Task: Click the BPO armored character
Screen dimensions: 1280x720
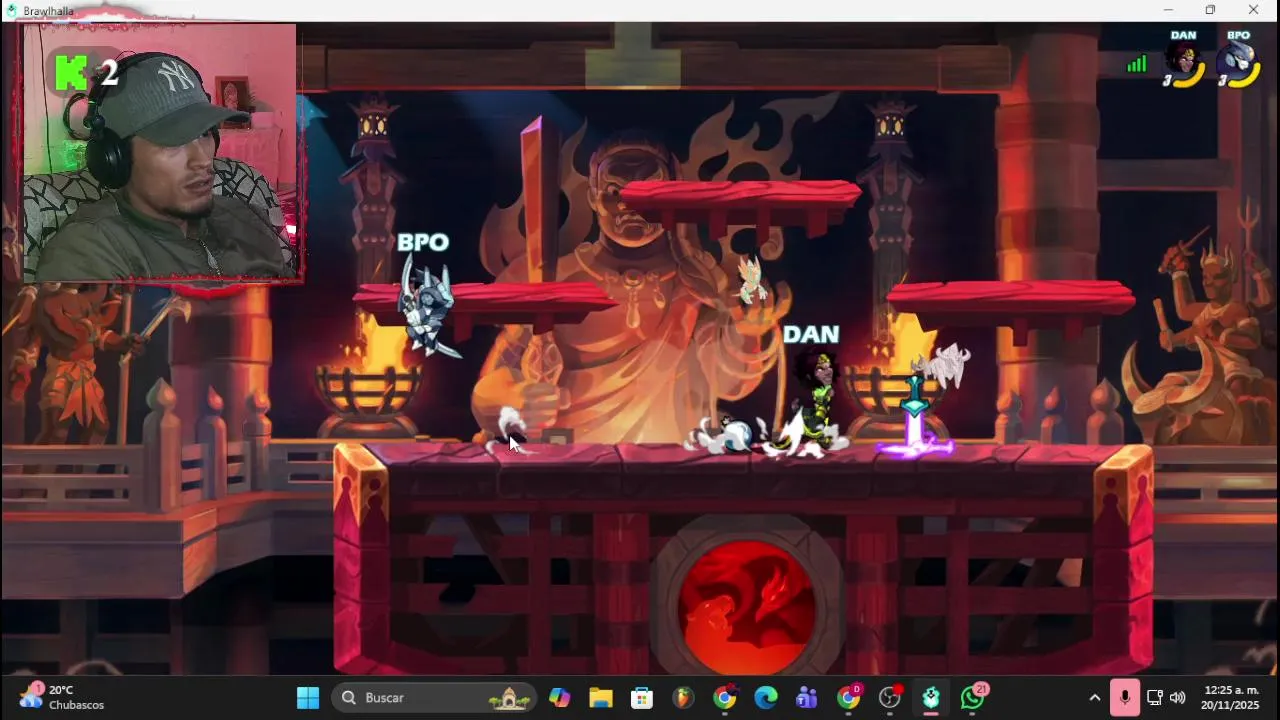Action: pos(428,308)
